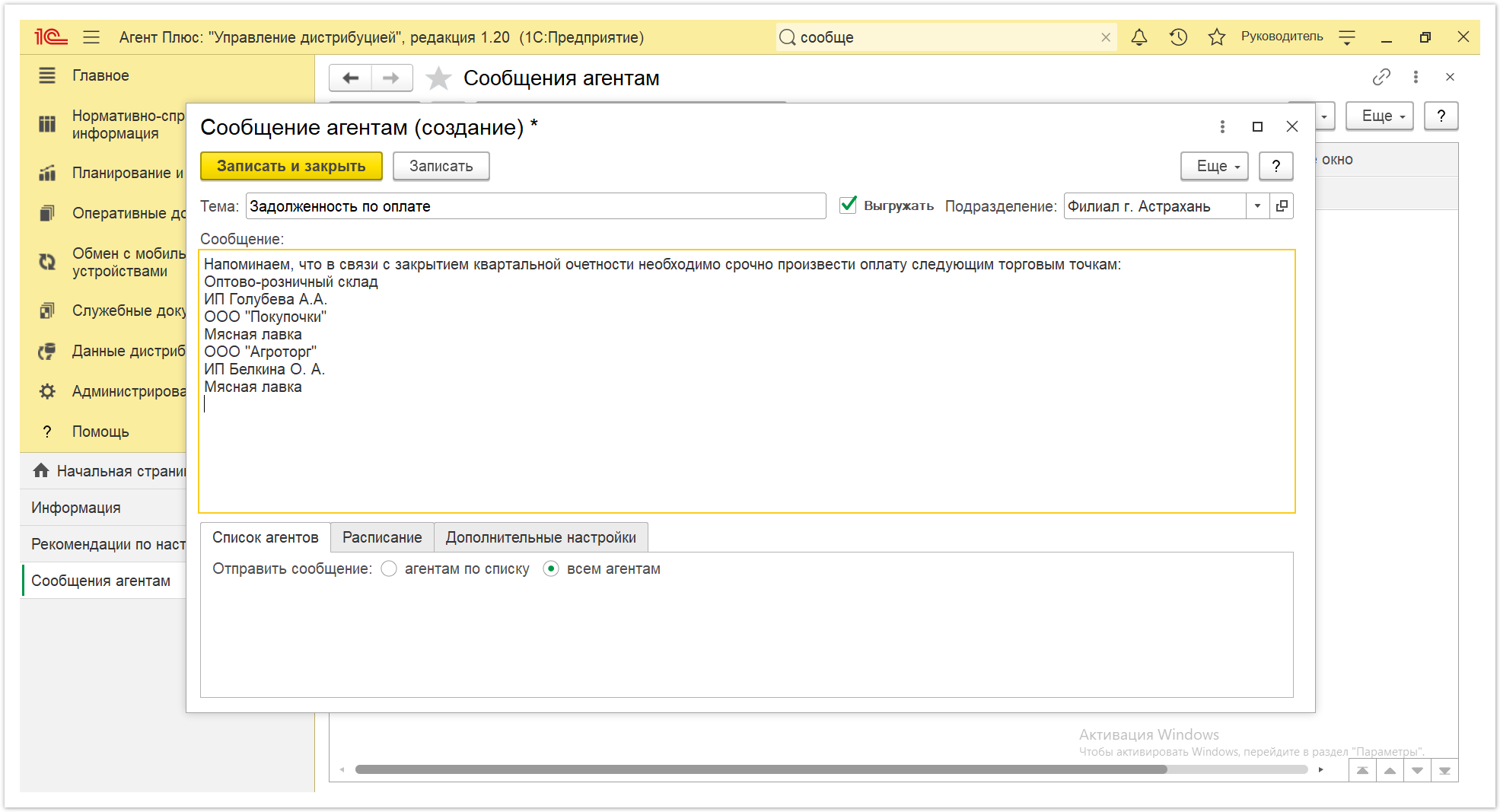
Task: Close the Сообщения агентам tab page
Action: click(1450, 77)
